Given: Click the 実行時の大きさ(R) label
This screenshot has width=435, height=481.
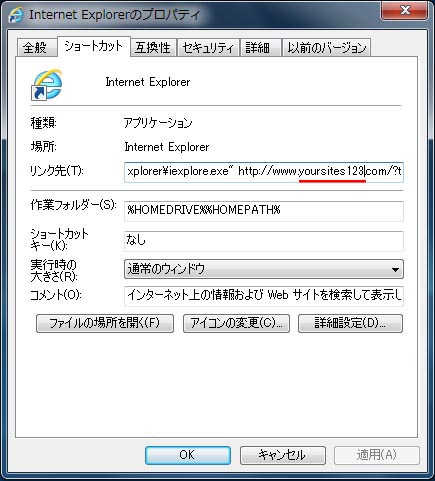Looking at the screenshot, I should coord(54,271).
